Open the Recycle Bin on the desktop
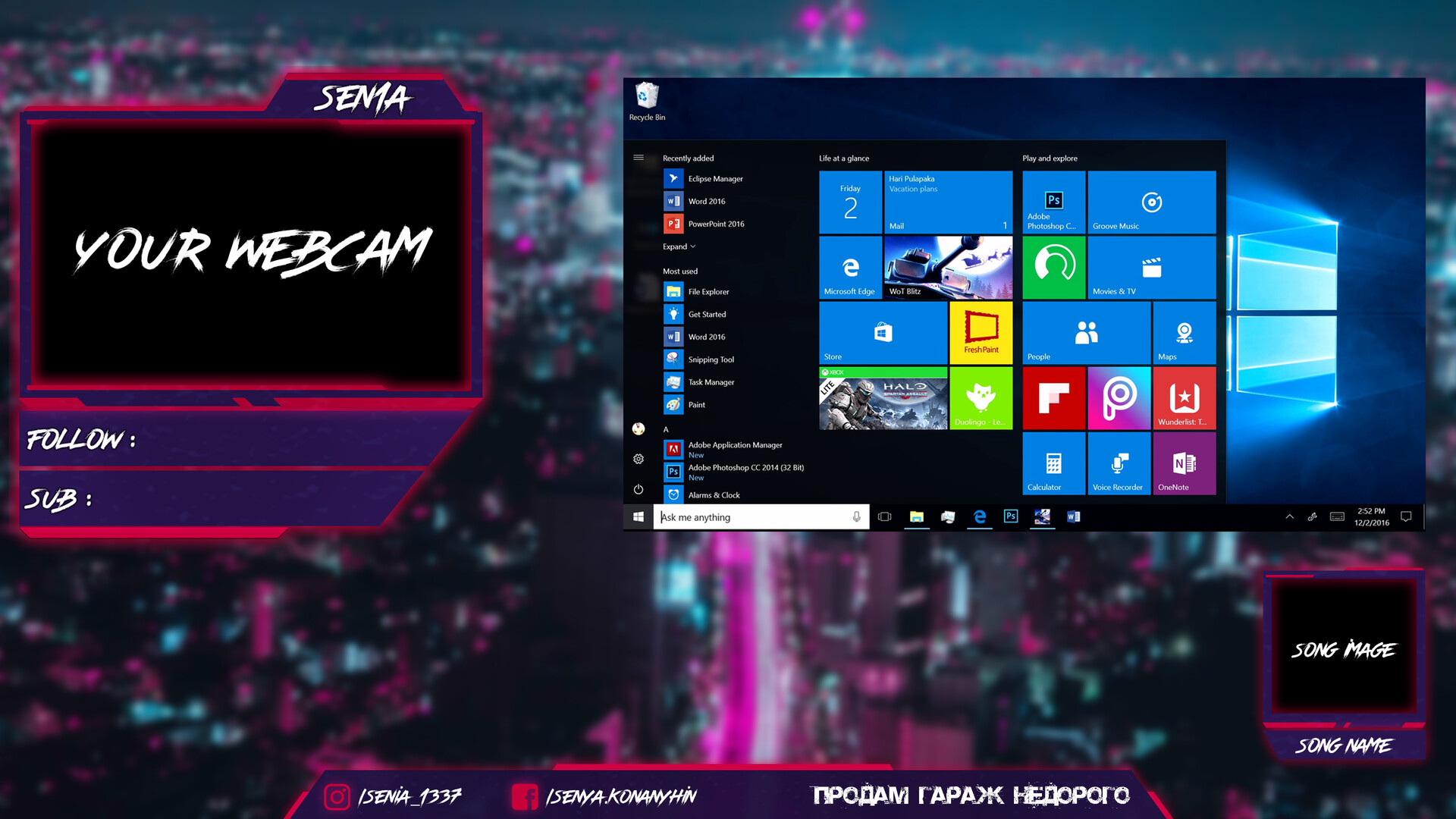The height and width of the screenshot is (819, 1456). pyautogui.click(x=645, y=97)
